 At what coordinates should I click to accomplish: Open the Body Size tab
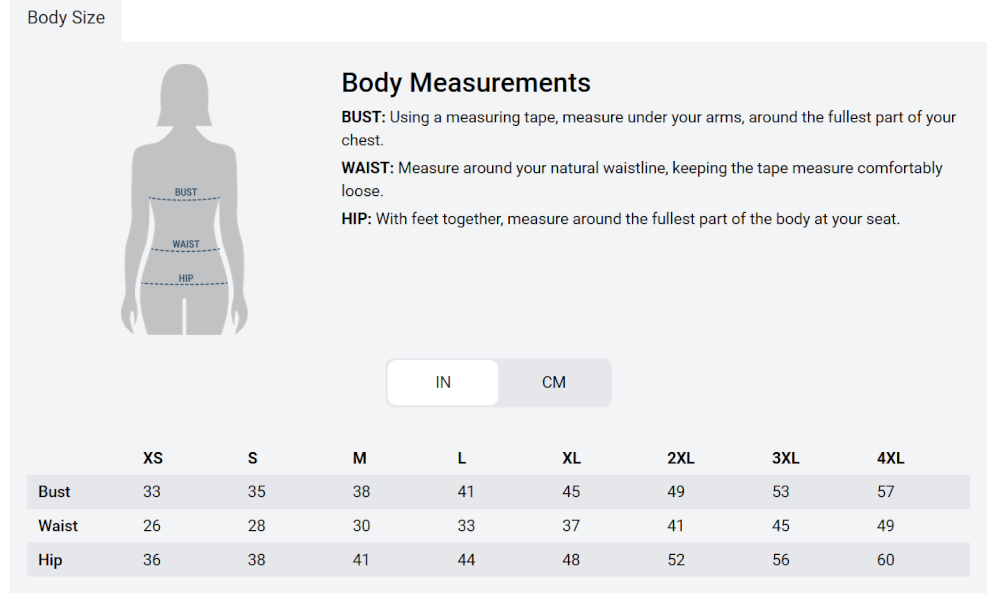(x=66, y=18)
